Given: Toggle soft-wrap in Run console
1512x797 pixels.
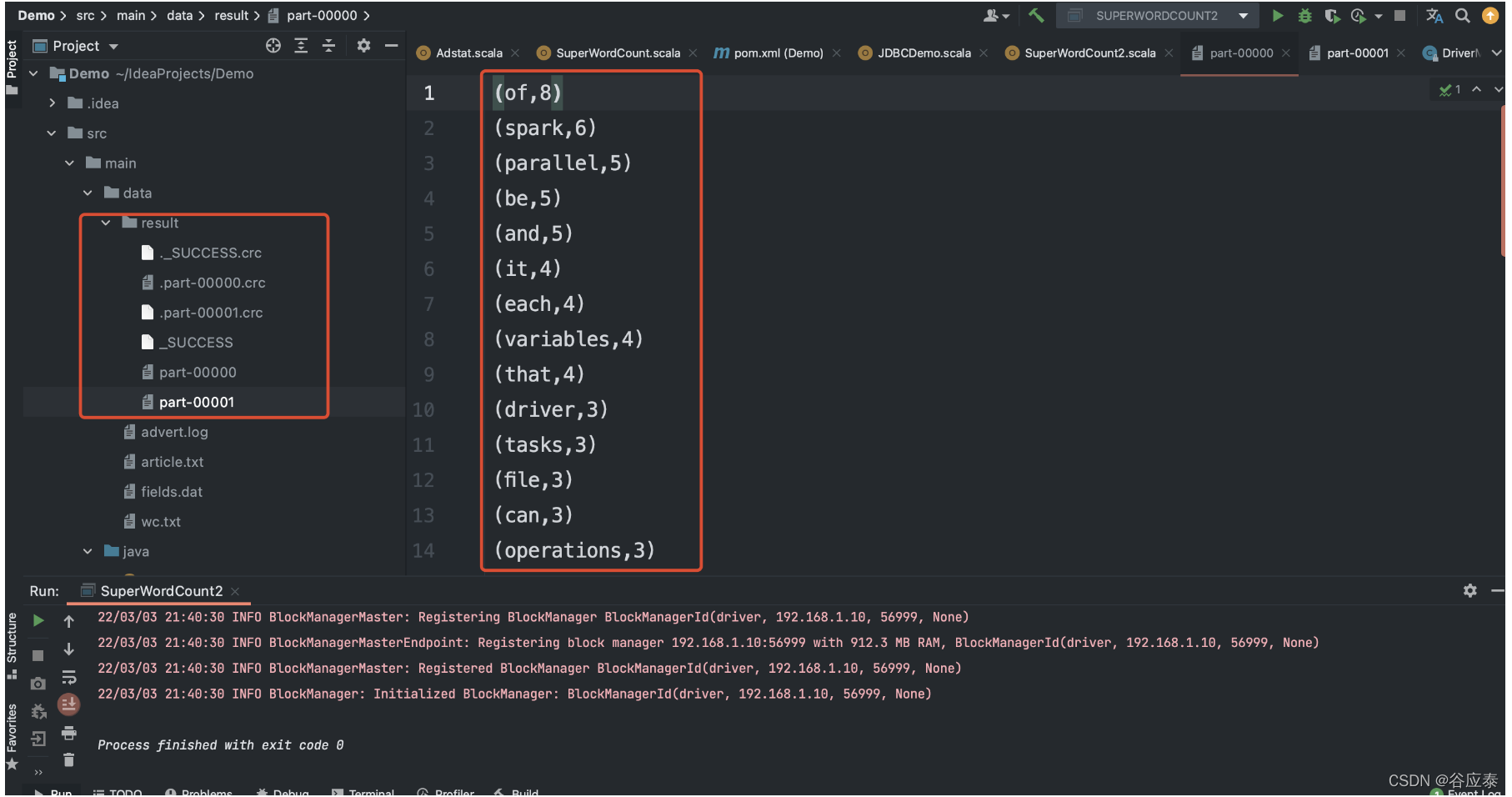Looking at the screenshot, I should click(69, 677).
